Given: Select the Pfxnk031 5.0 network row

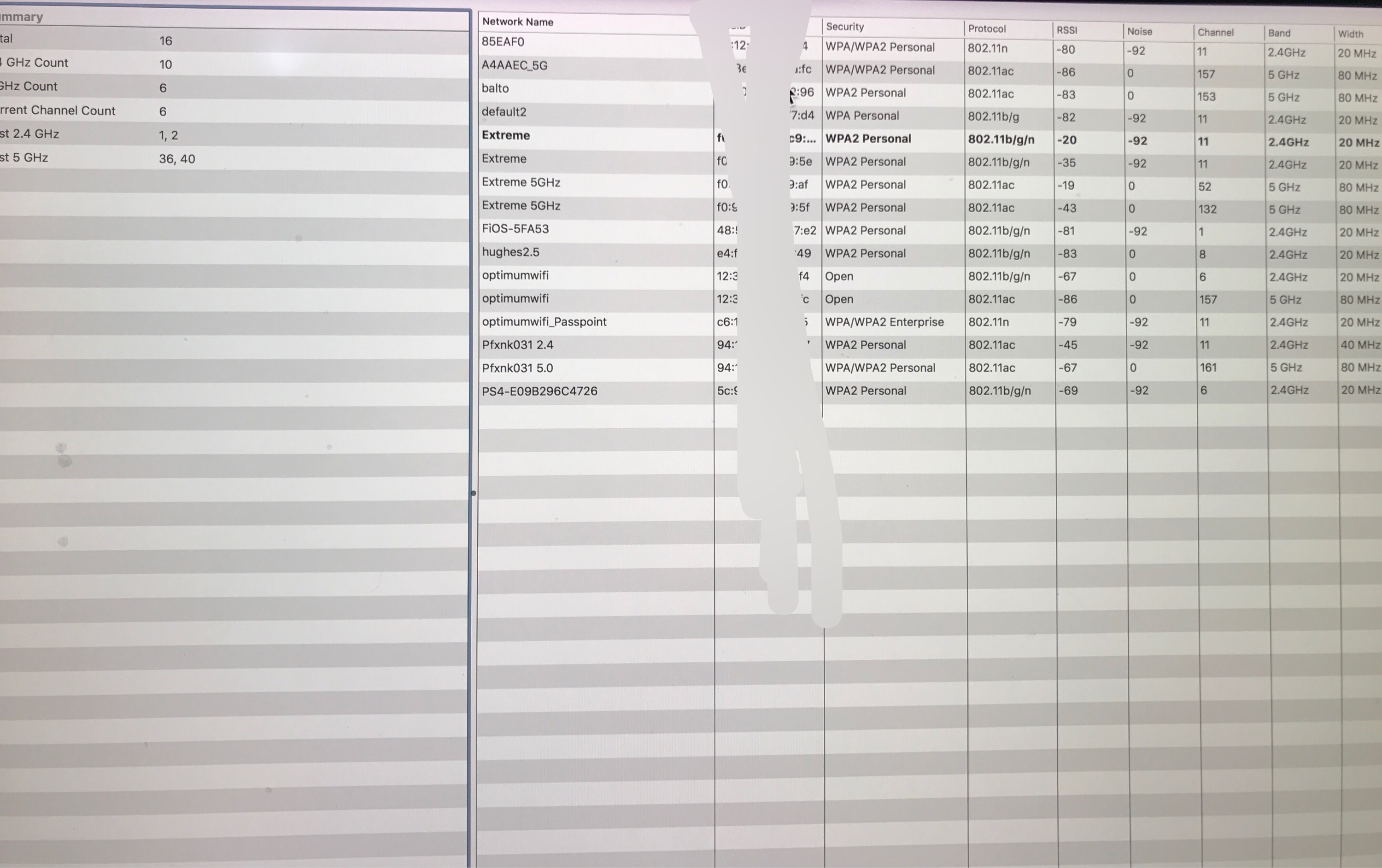Looking at the screenshot, I should click(x=517, y=368).
